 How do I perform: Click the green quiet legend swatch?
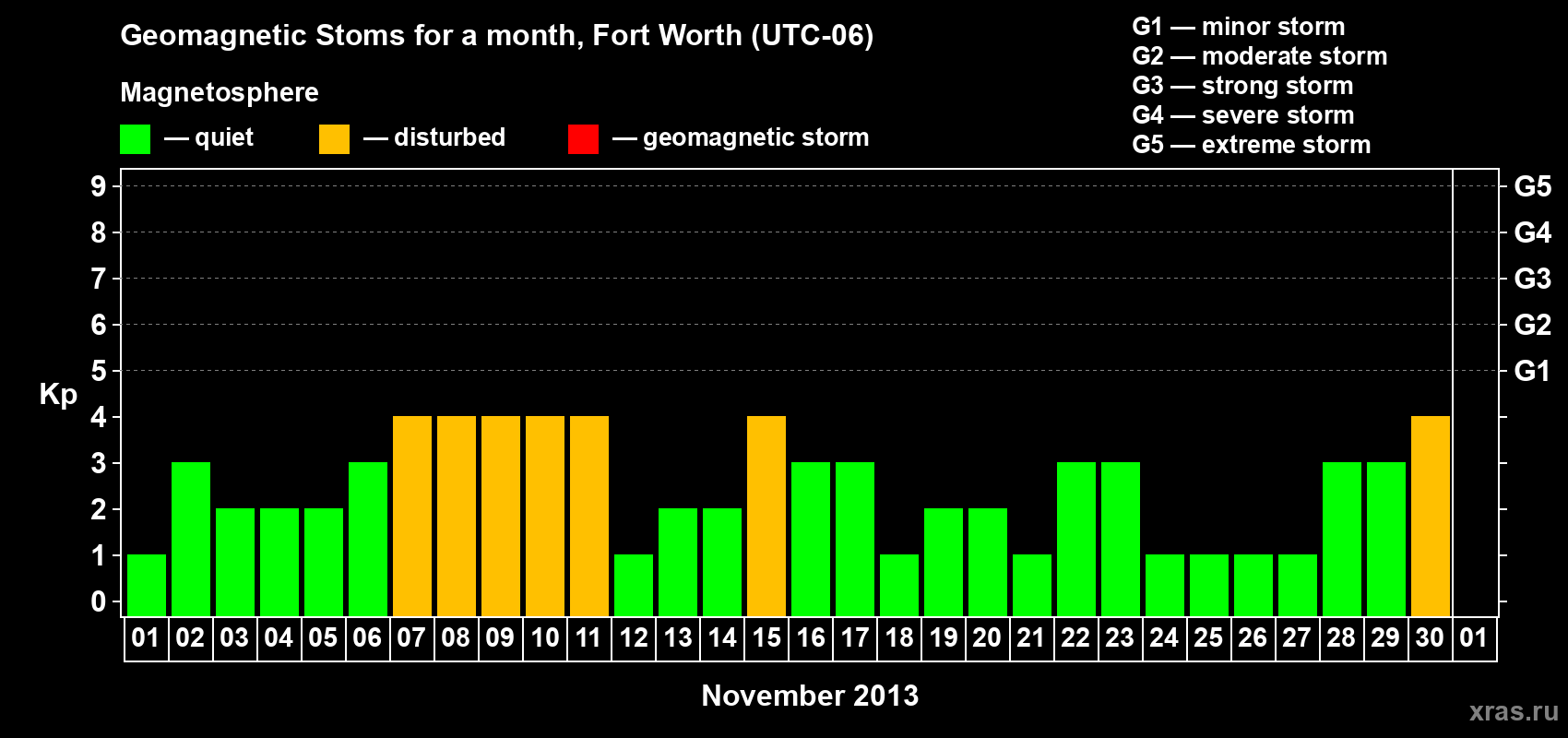(x=135, y=139)
